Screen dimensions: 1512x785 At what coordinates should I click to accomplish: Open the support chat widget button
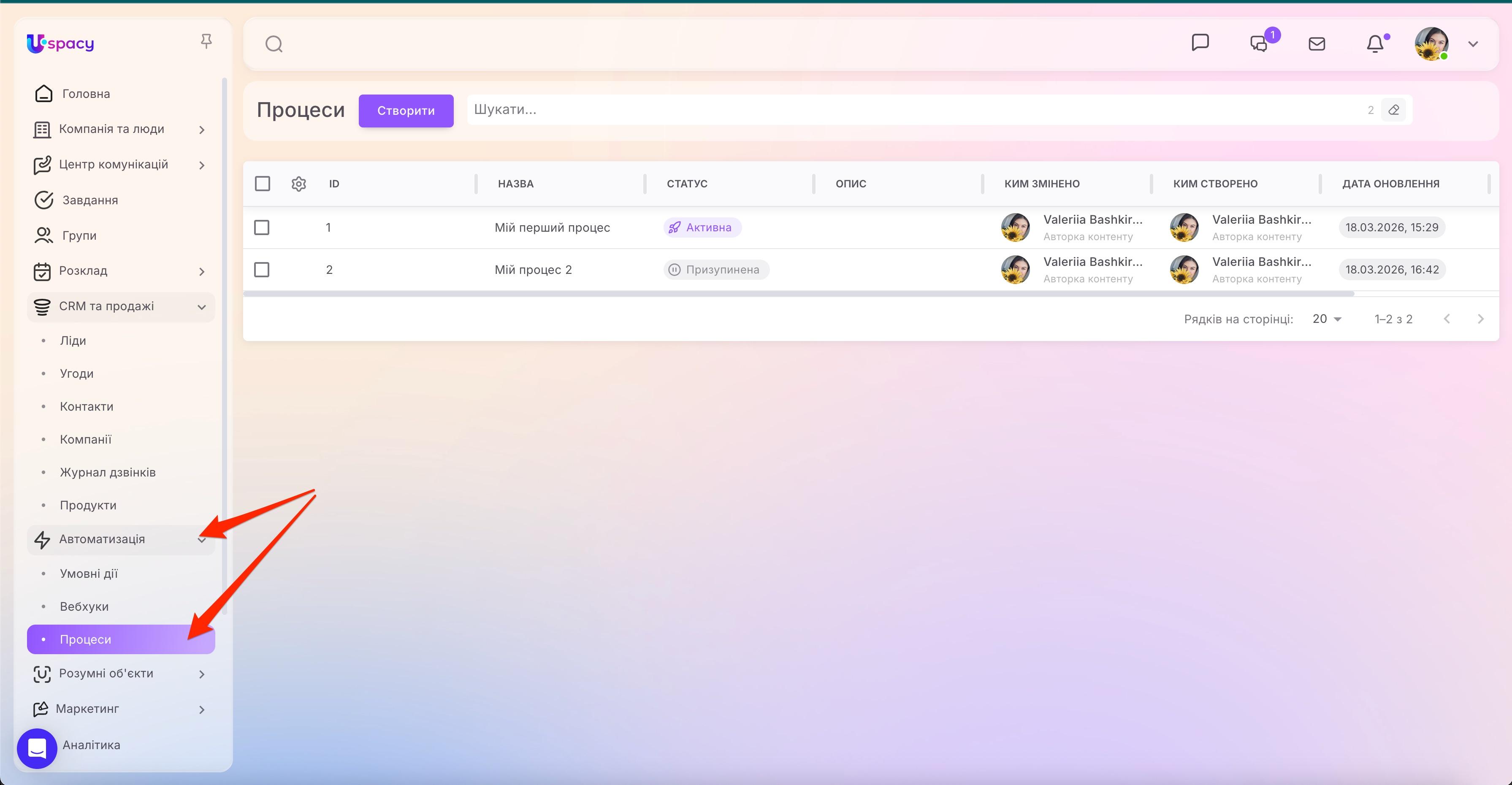click(37, 748)
